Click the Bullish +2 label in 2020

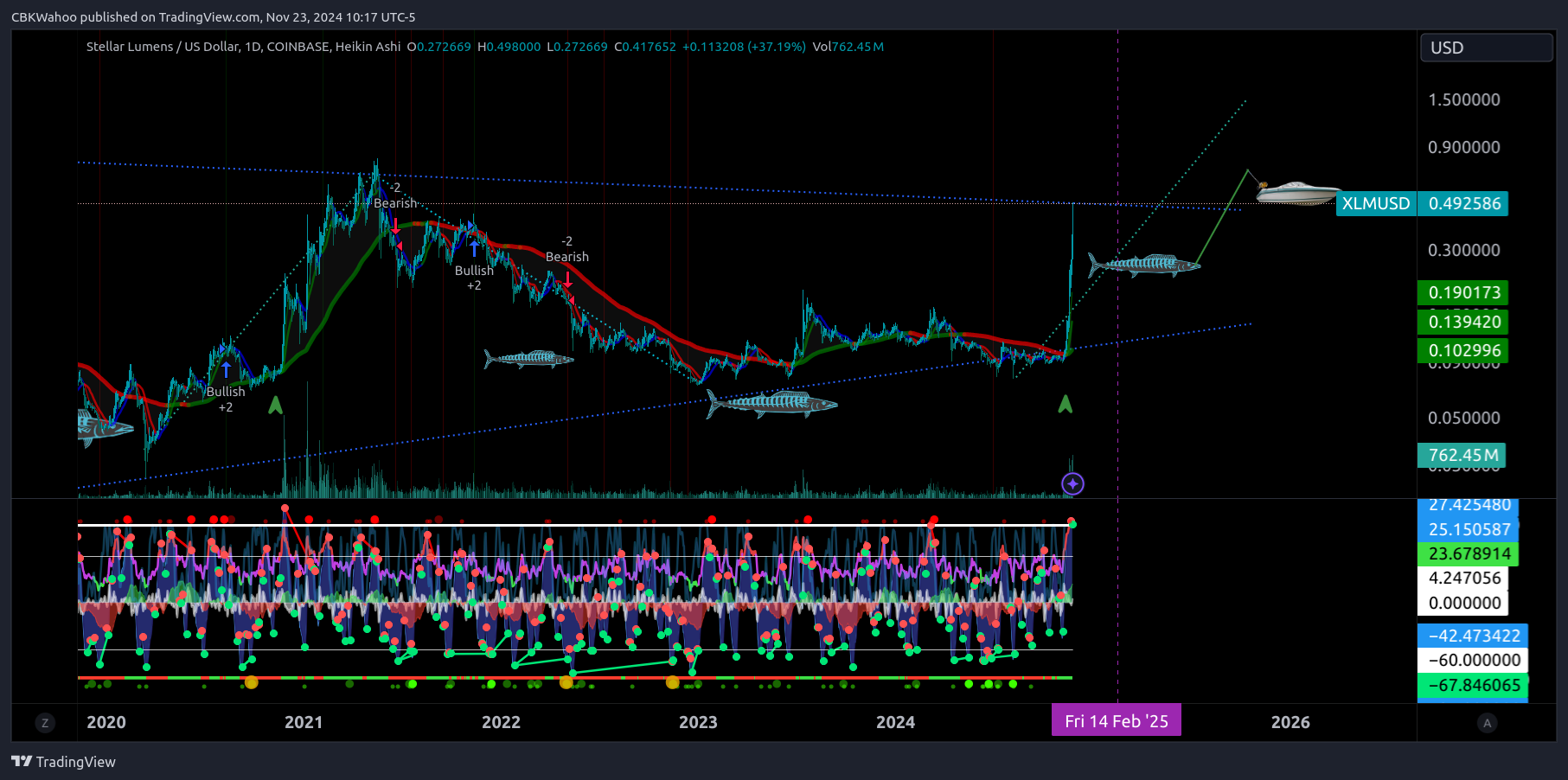tap(225, 399)
